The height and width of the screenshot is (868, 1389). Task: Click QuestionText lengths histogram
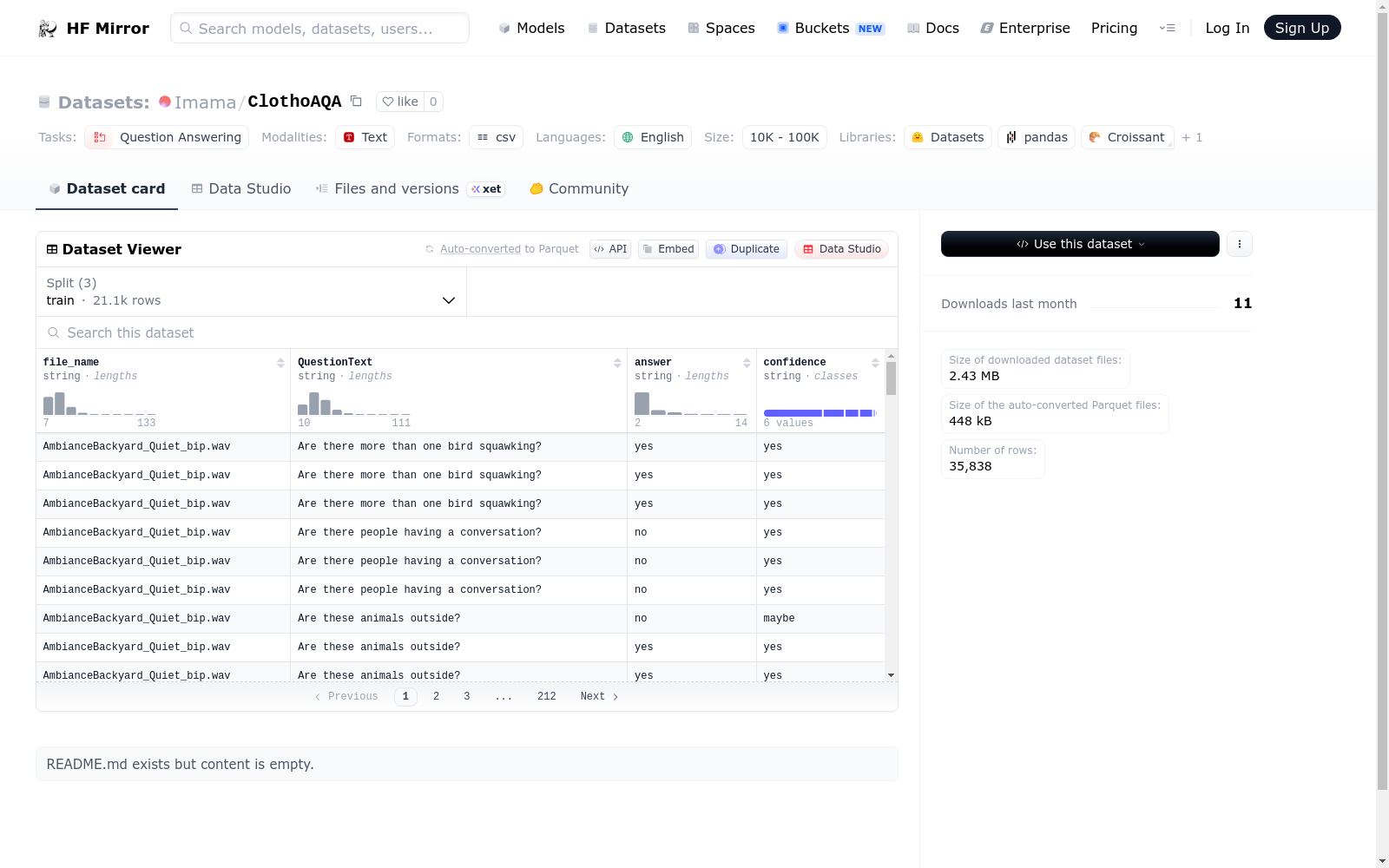coord(353,404)
